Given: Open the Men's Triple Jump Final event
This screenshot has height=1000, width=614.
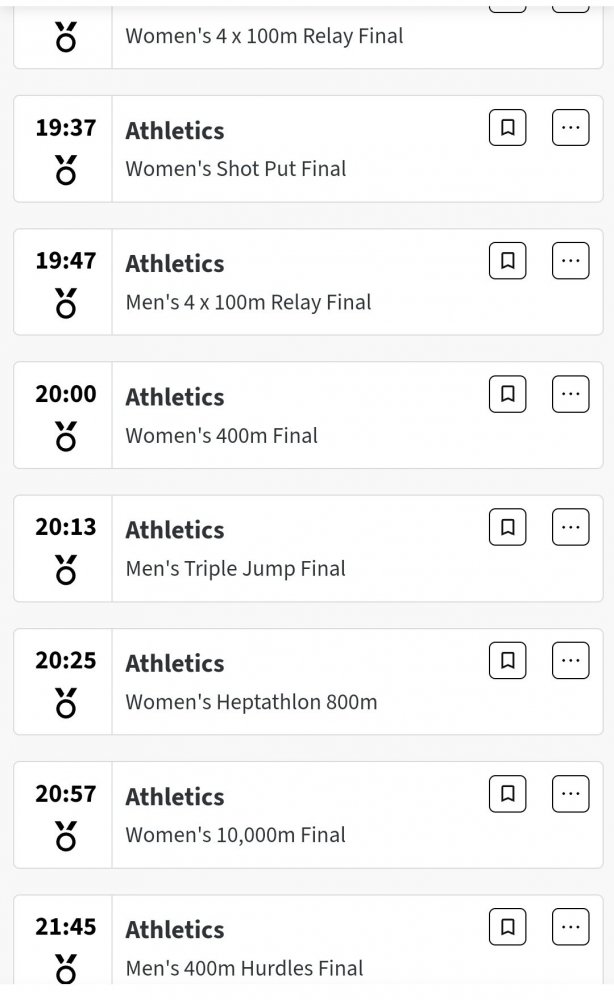Looking at the screenshot, I should tap(308, 548).
